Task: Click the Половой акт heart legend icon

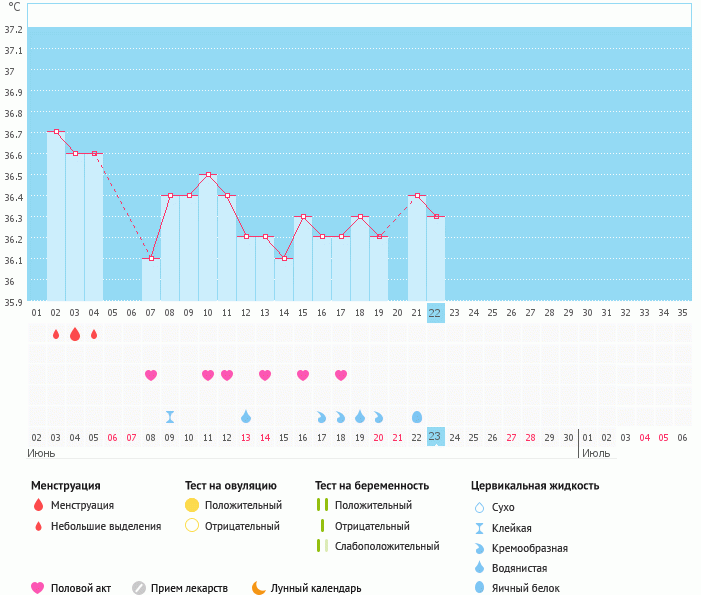Action: [38, 588]
